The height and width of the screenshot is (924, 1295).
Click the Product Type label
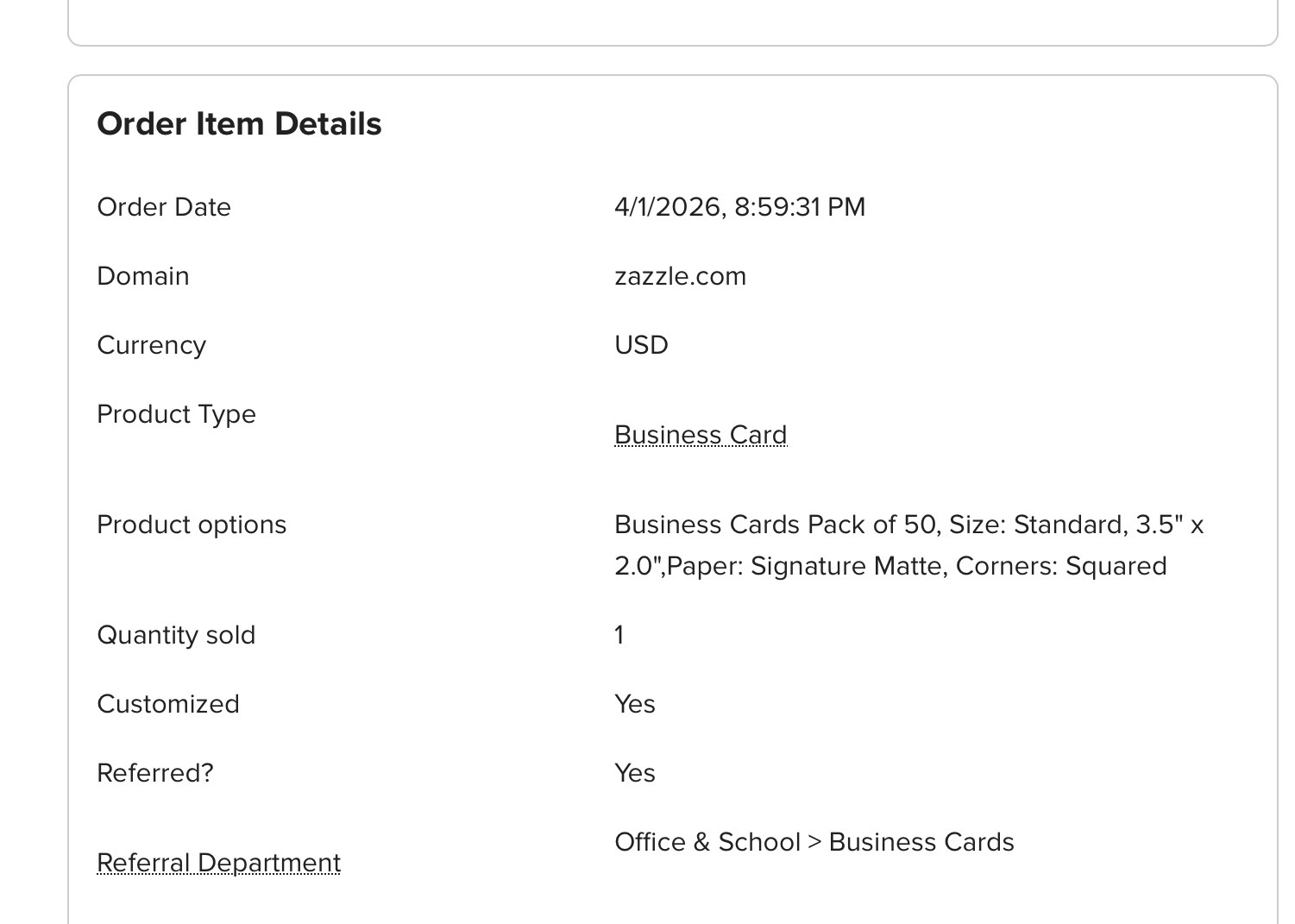(176, 414)
